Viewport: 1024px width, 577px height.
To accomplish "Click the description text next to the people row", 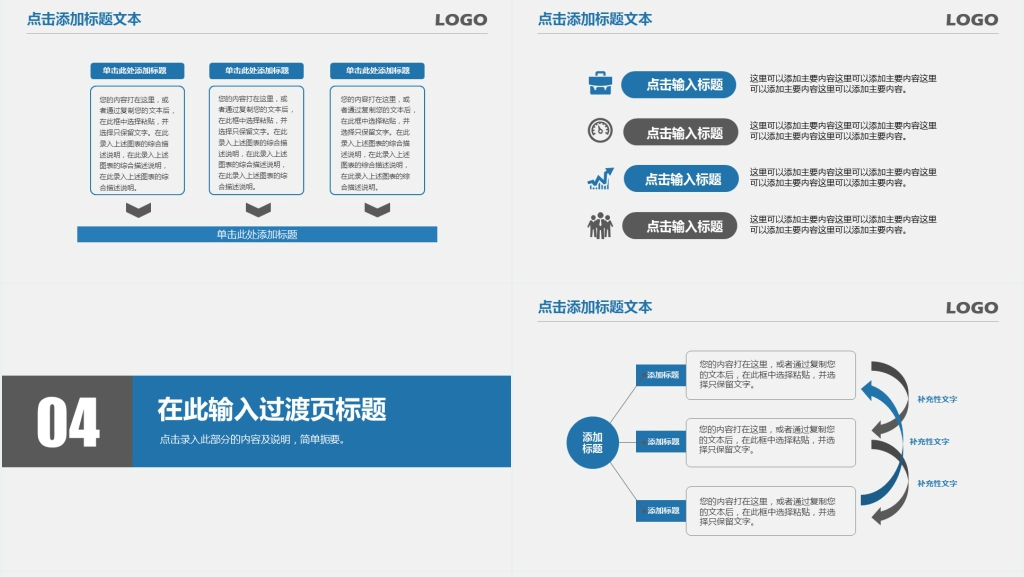I will (x=842, y=225).
